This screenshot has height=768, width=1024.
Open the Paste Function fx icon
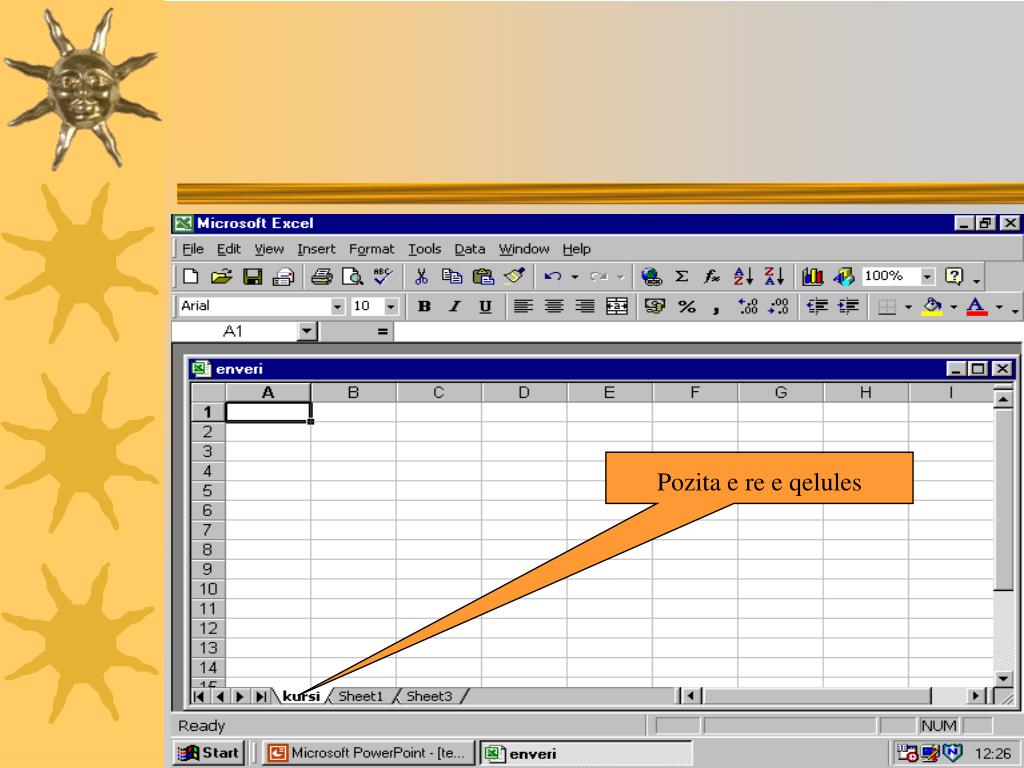(x=711, y=276)
